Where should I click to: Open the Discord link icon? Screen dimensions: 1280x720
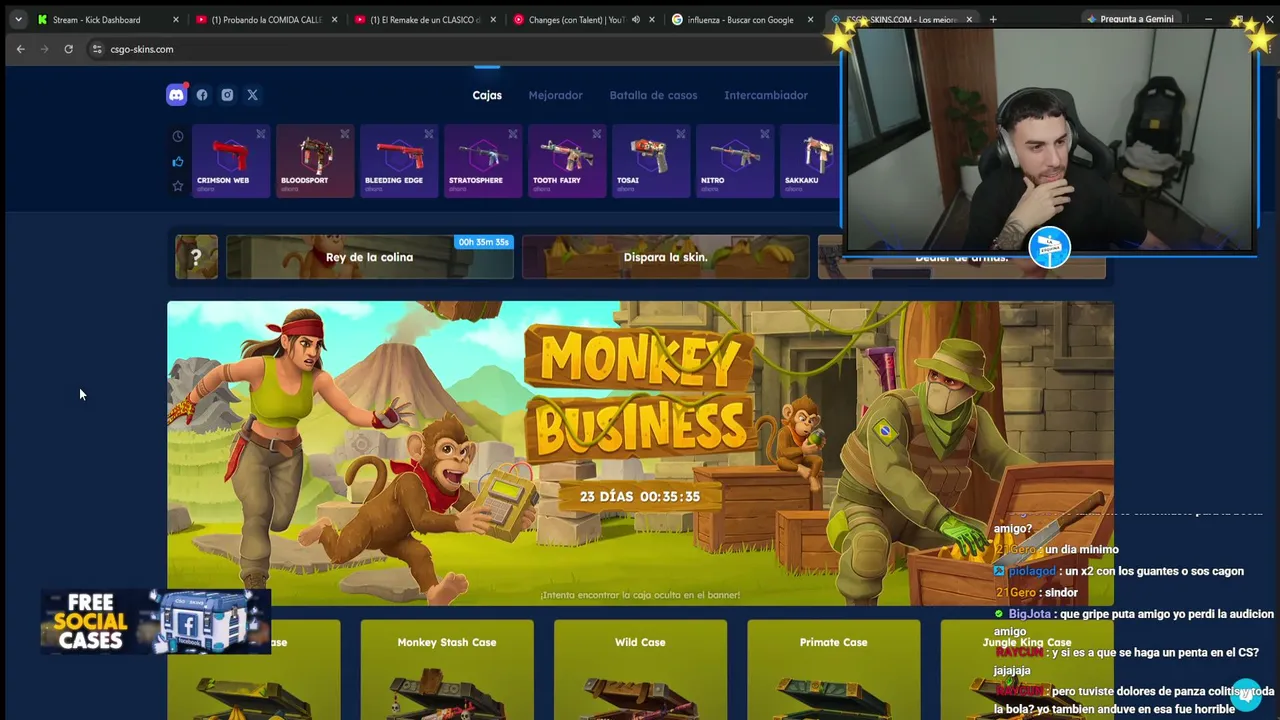coord(176,95)
